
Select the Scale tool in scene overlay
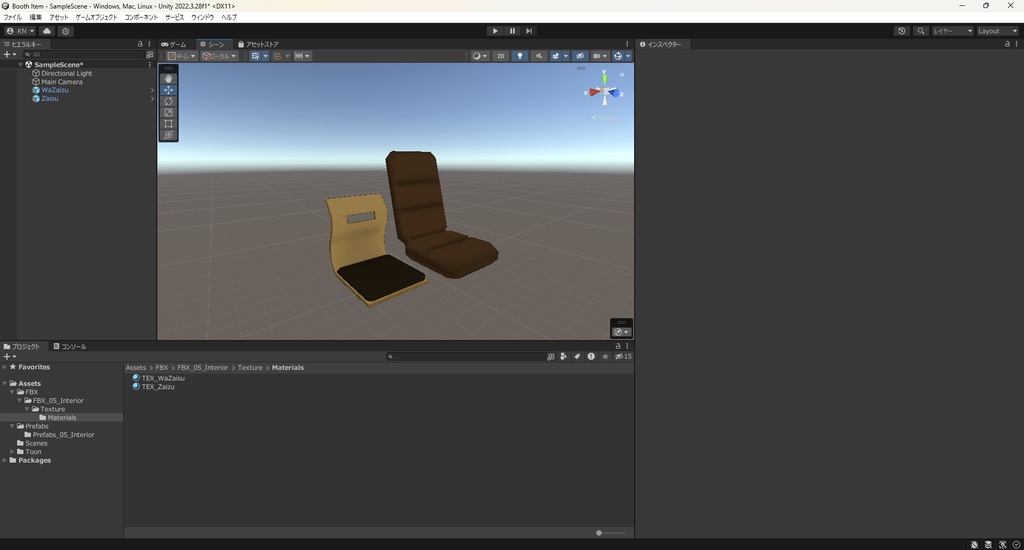pos(168,112)
